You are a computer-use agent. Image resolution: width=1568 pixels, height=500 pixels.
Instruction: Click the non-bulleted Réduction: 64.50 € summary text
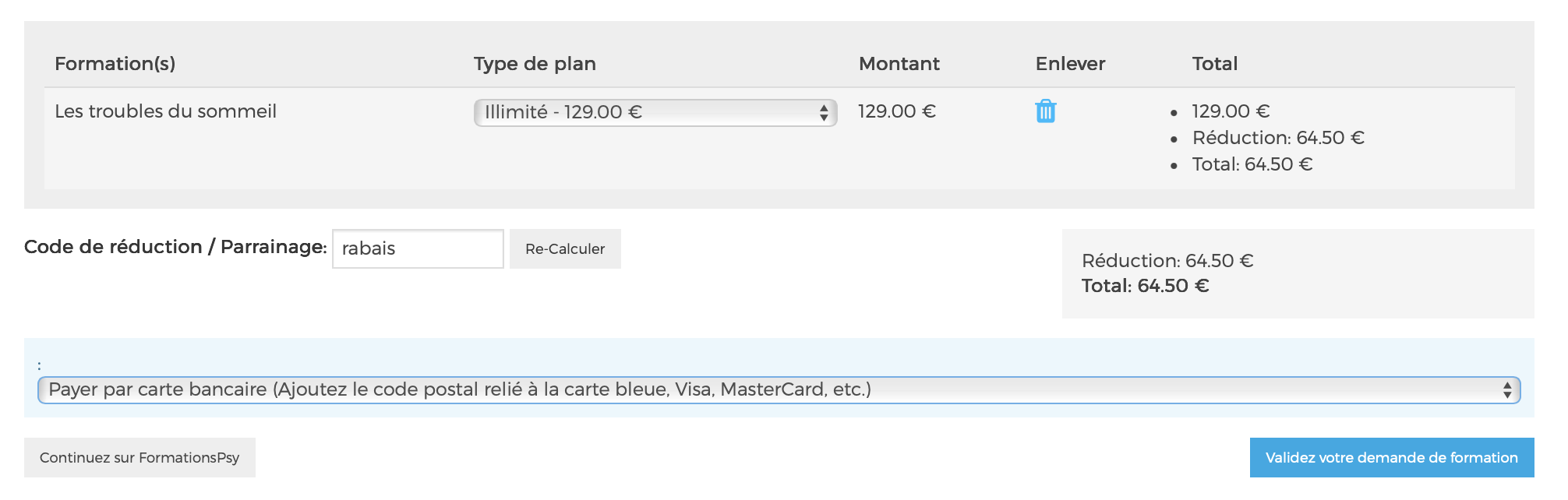click(1167, 261)
